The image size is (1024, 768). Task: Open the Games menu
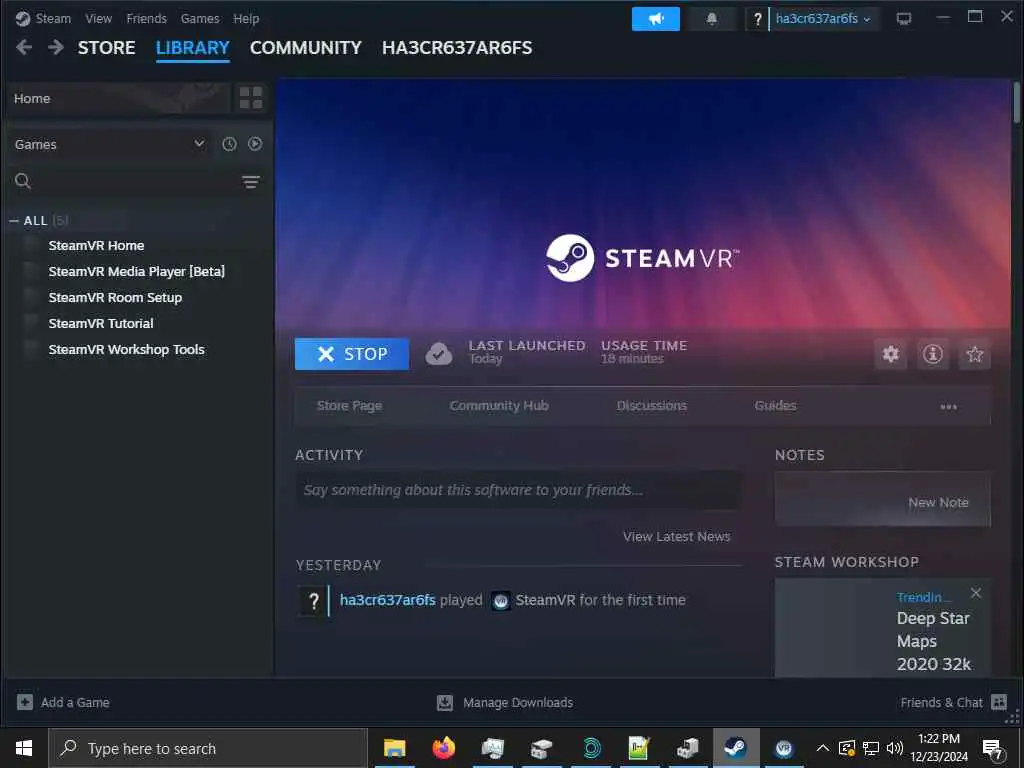[x=200, y=19]
